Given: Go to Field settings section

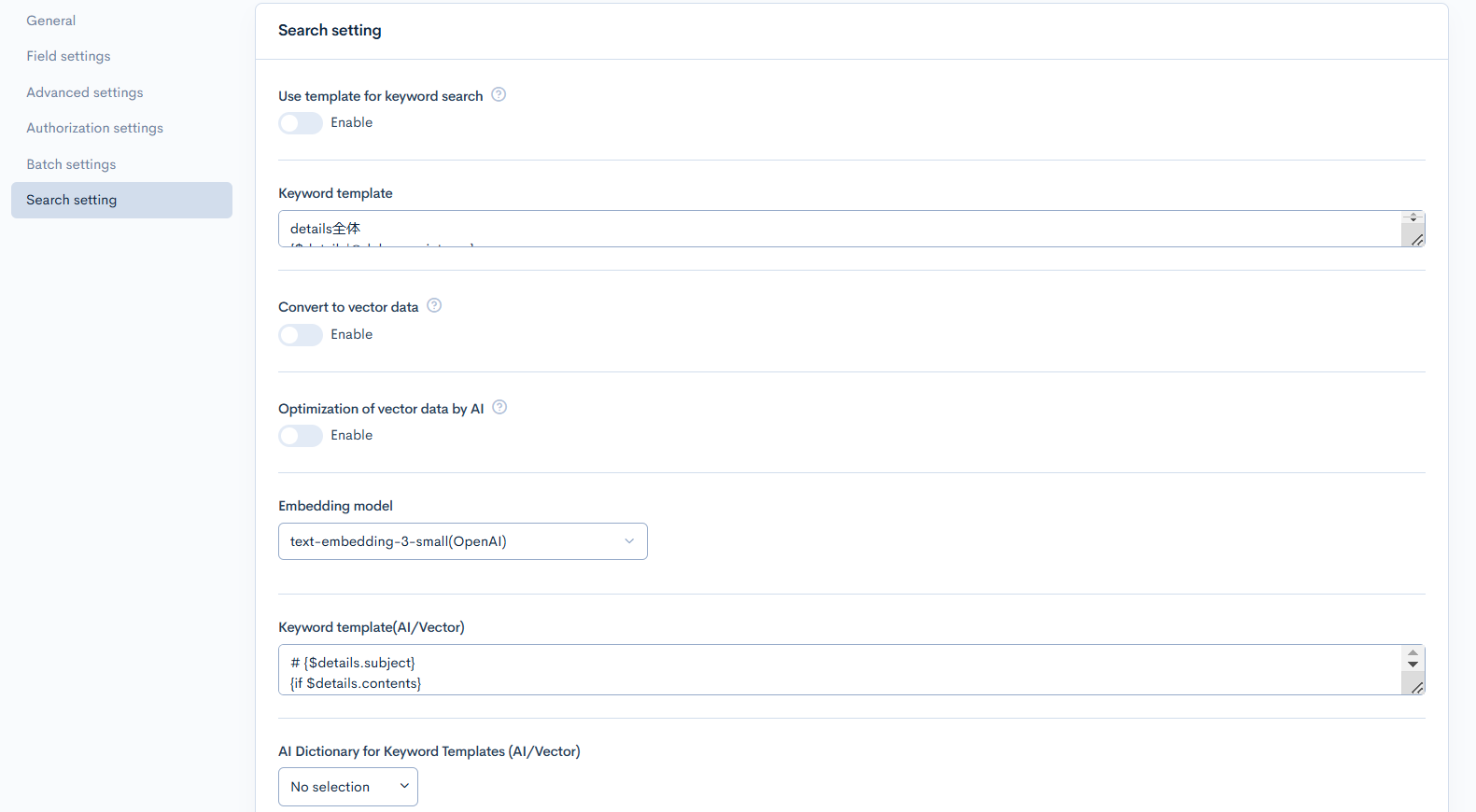Looking at the screenshot, I should (68, 56).
